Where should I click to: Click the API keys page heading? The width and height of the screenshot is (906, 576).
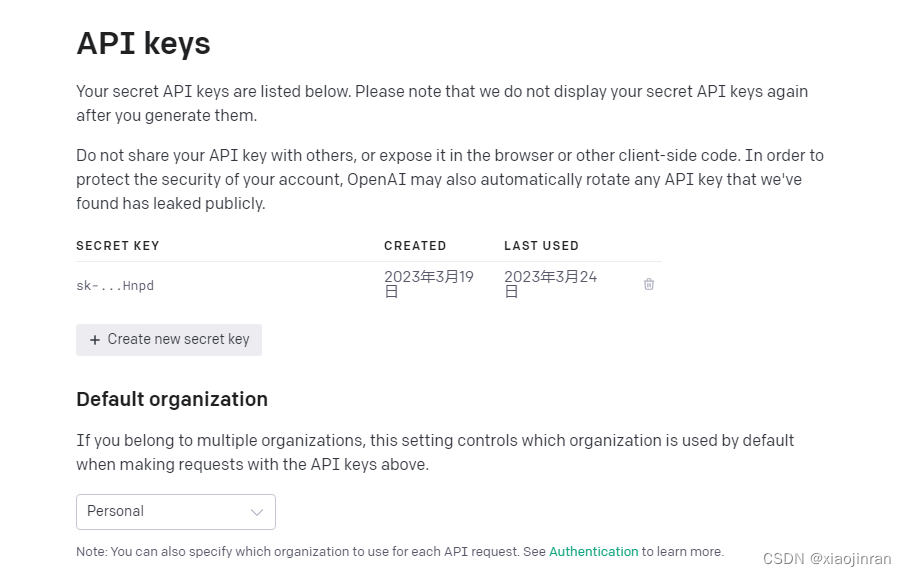point(143,43)
